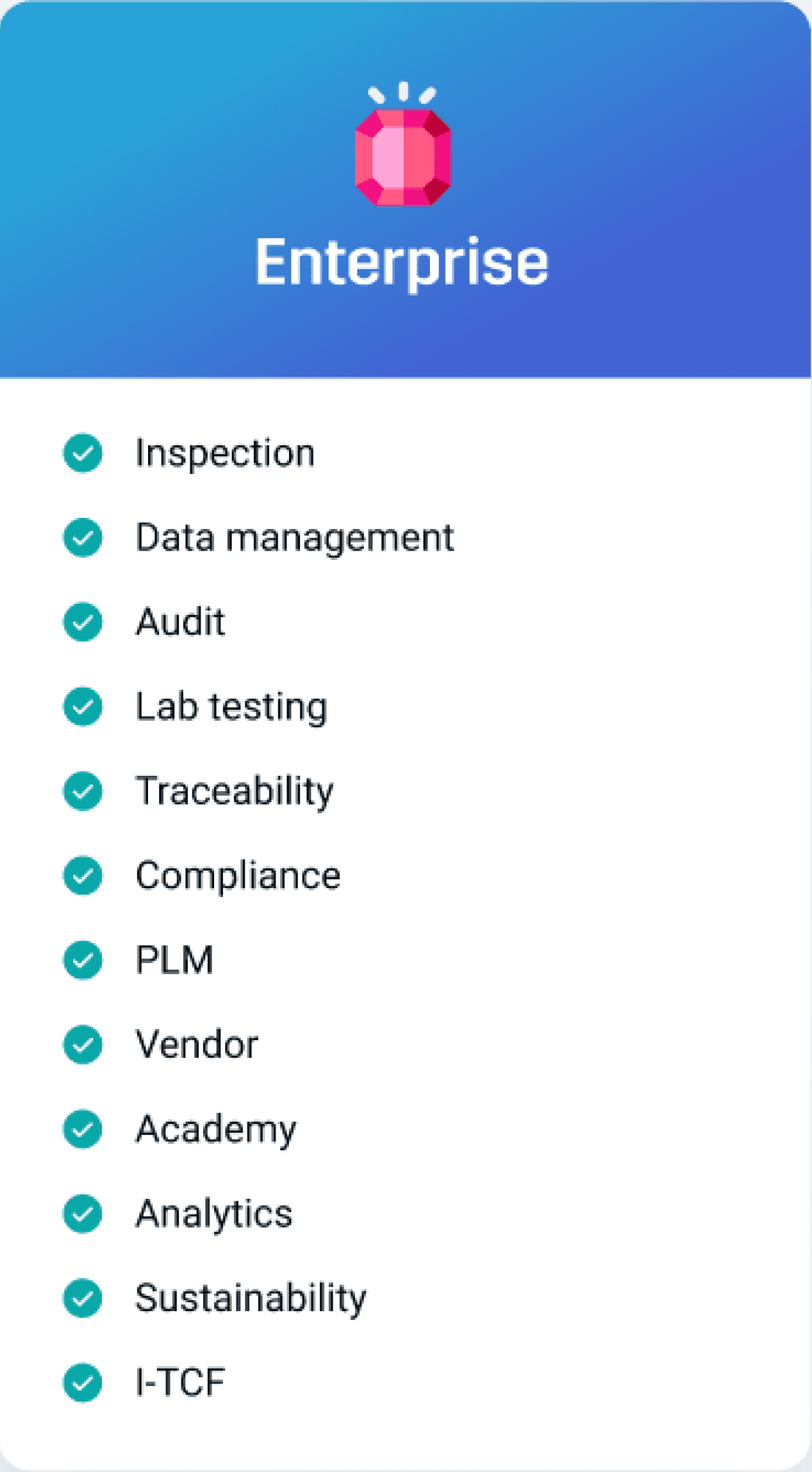Viewport: 812px width, 1472px height.
Task: Click the checkmark icon next to Audit
Action: click(83, 622)
